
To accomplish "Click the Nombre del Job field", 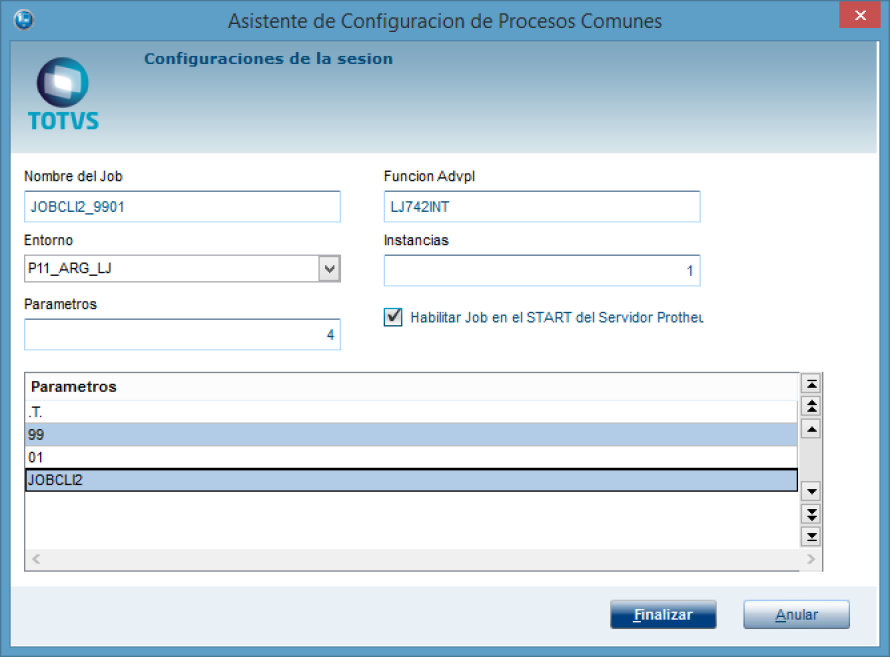I will click(x=182, y=207).
